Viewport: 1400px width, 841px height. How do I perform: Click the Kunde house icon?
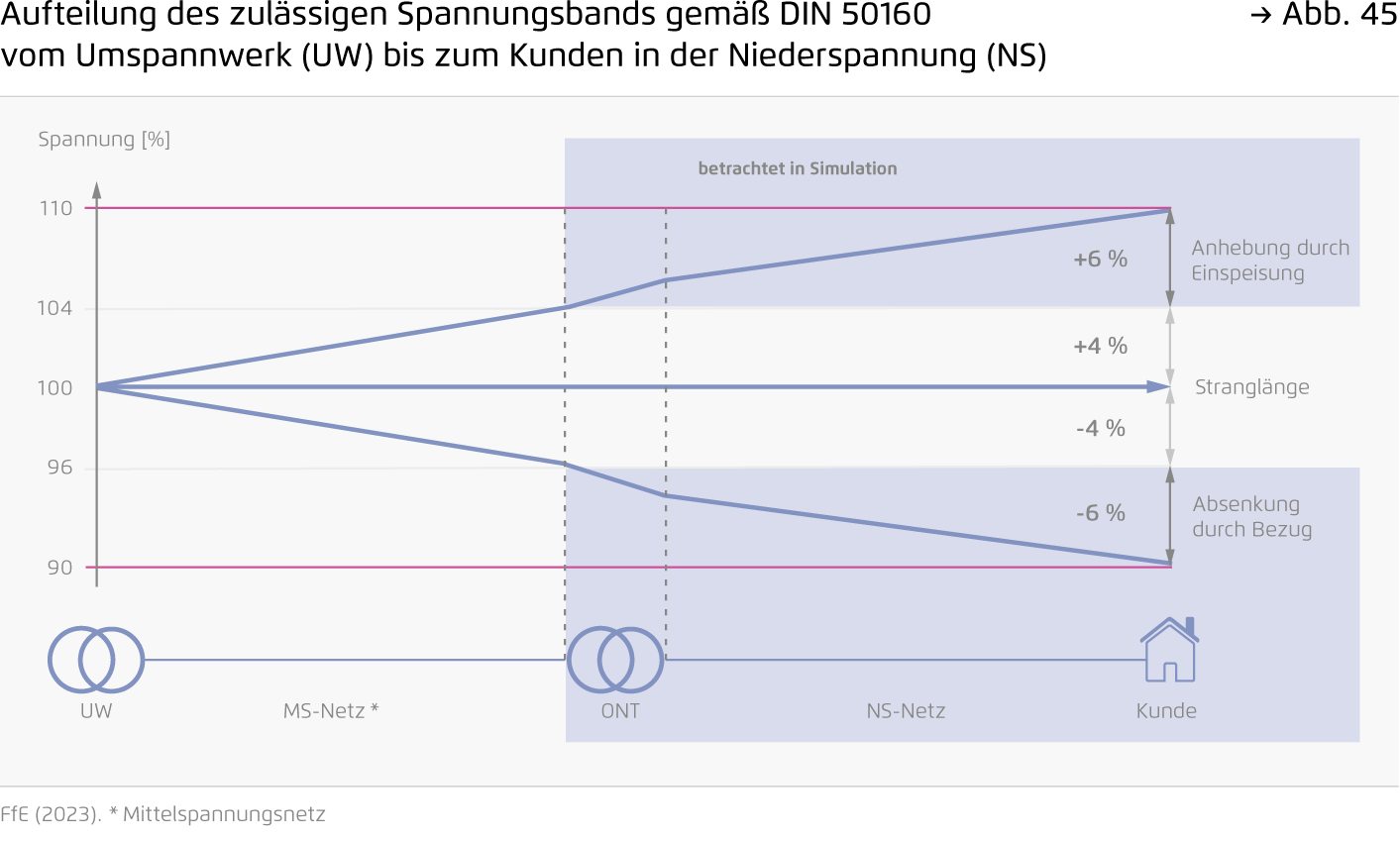1170,649
